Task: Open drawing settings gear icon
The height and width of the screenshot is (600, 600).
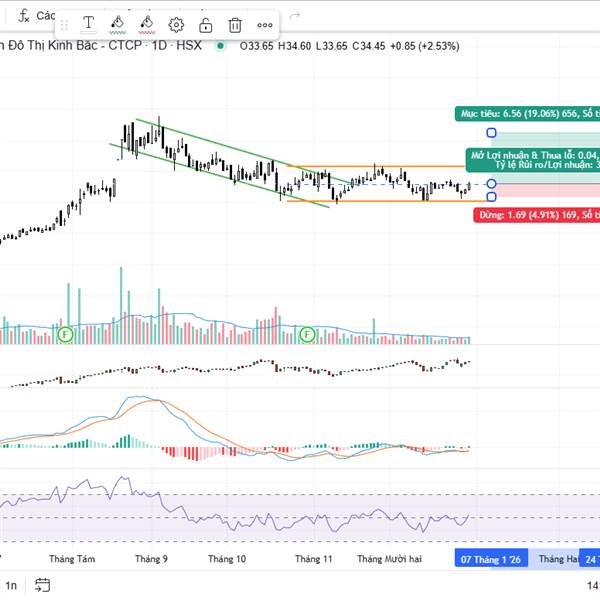Action: click(x=176, y=24)
